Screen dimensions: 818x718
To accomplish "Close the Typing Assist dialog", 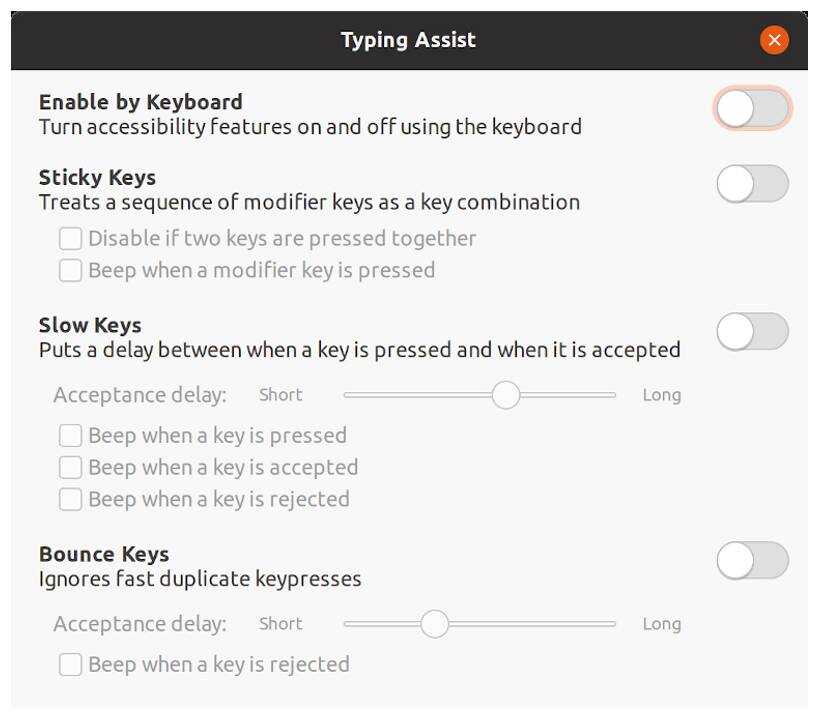I will coord(774,40).
